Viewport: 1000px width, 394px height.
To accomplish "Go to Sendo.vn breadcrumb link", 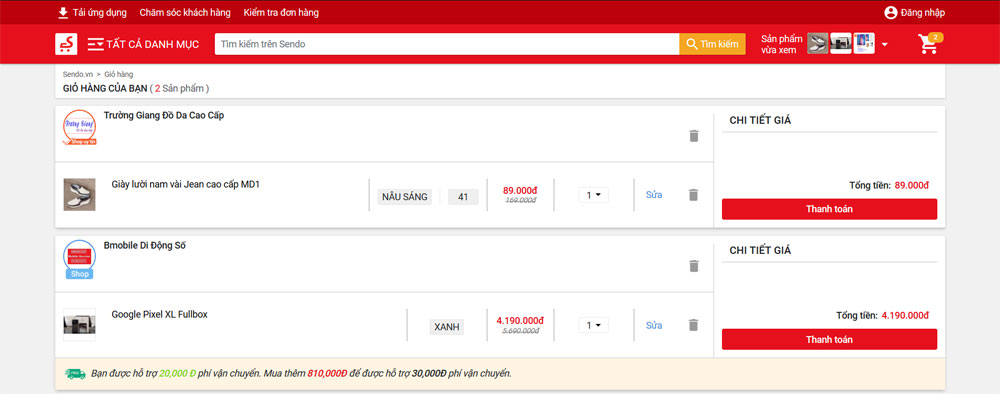I will [x=78, y=74].
